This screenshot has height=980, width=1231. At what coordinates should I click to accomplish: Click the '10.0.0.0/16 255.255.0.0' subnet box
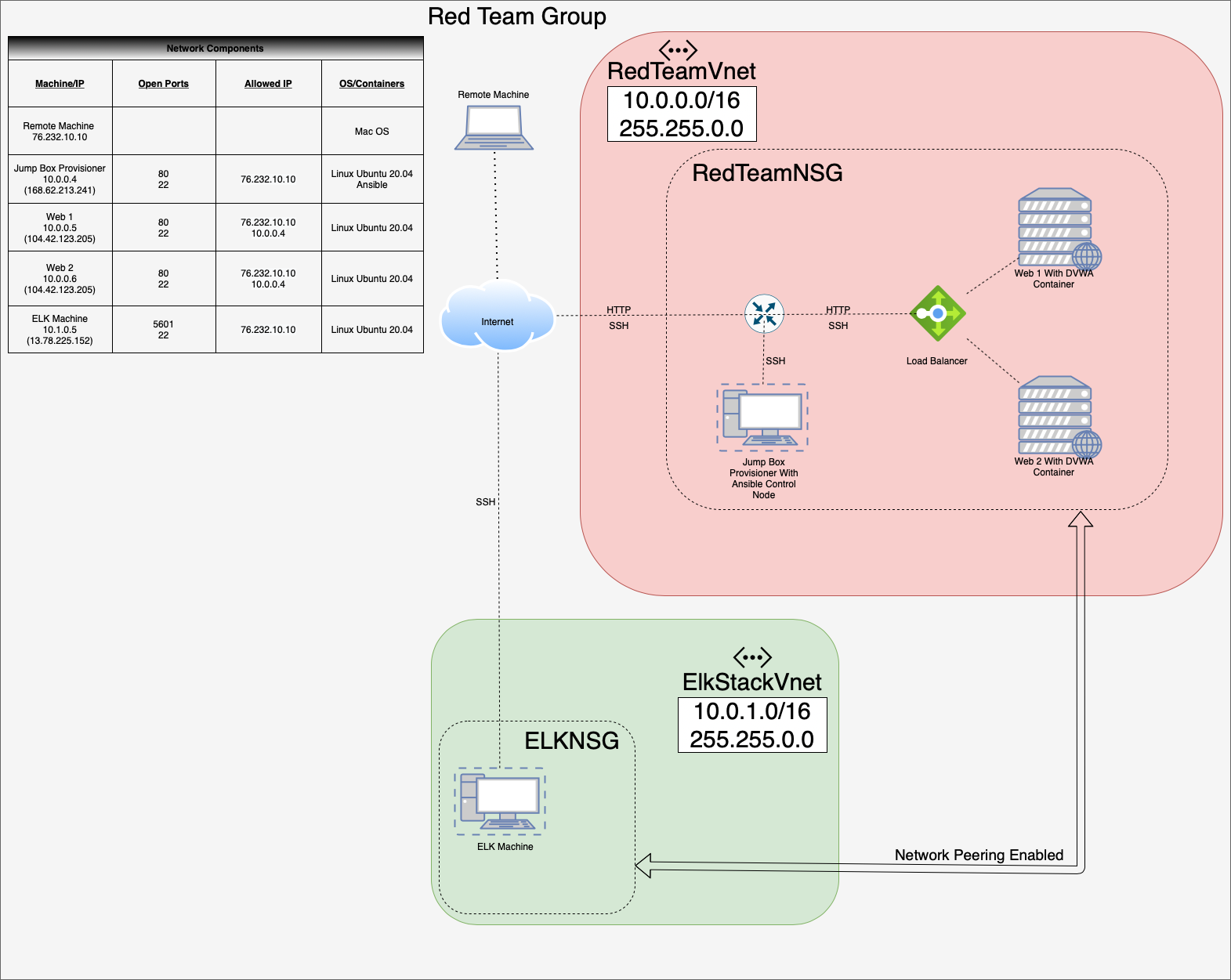pos(682,114)
